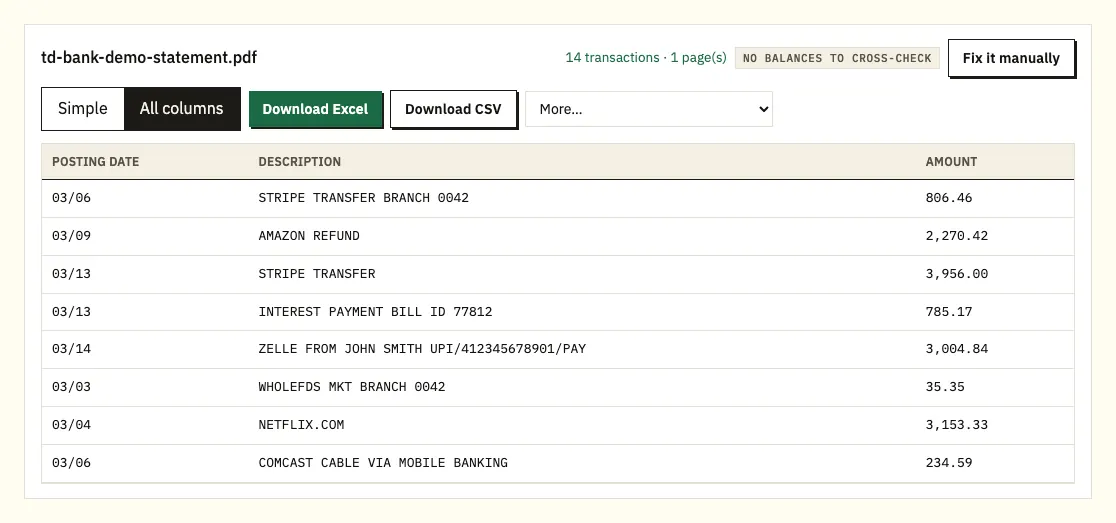The image size is (1116, 523).
Task: Select the AMAZON REFUND description cell
Action: click(309, 236)
